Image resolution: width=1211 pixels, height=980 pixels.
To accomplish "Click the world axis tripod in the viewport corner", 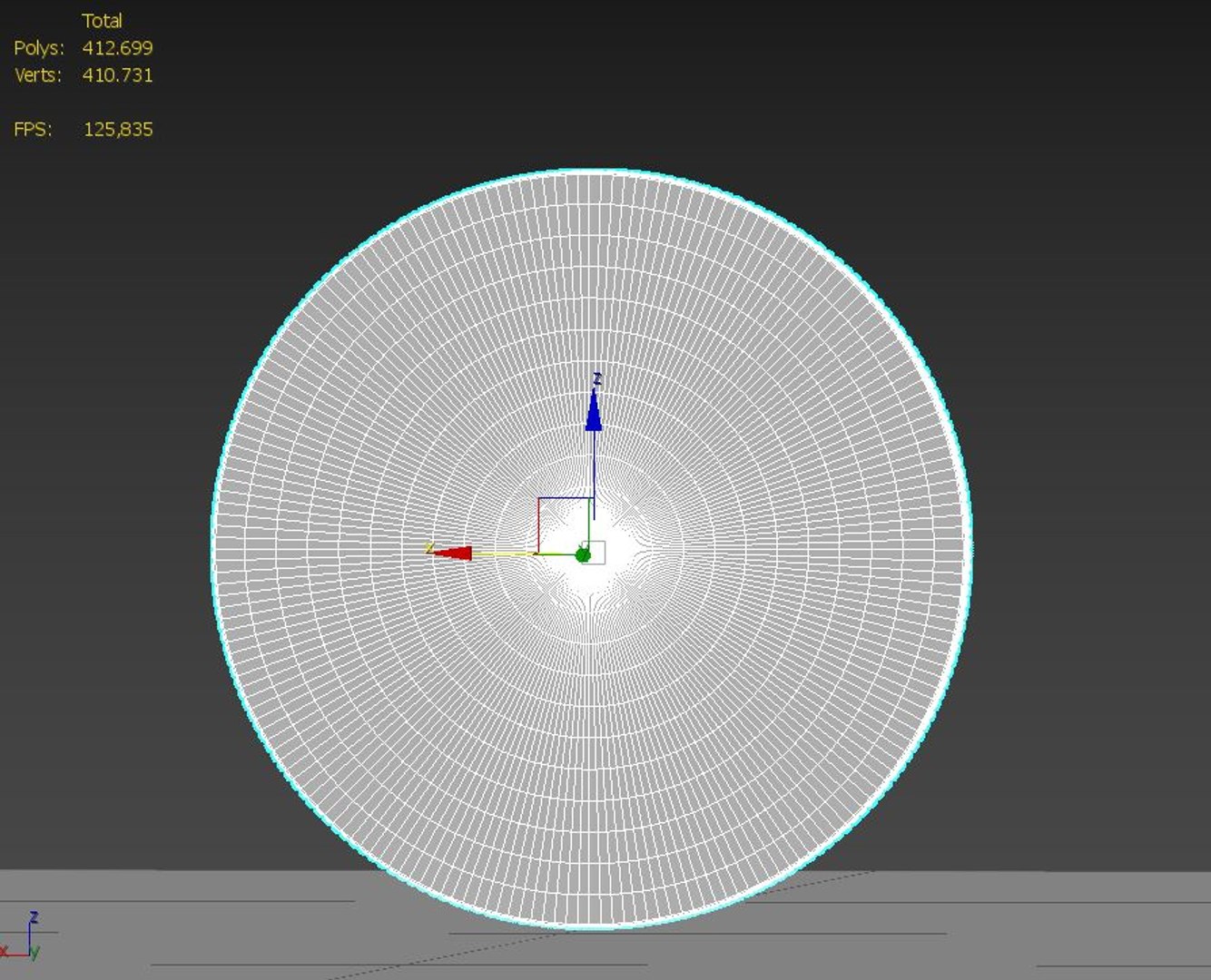I will [x=22, y=937].
